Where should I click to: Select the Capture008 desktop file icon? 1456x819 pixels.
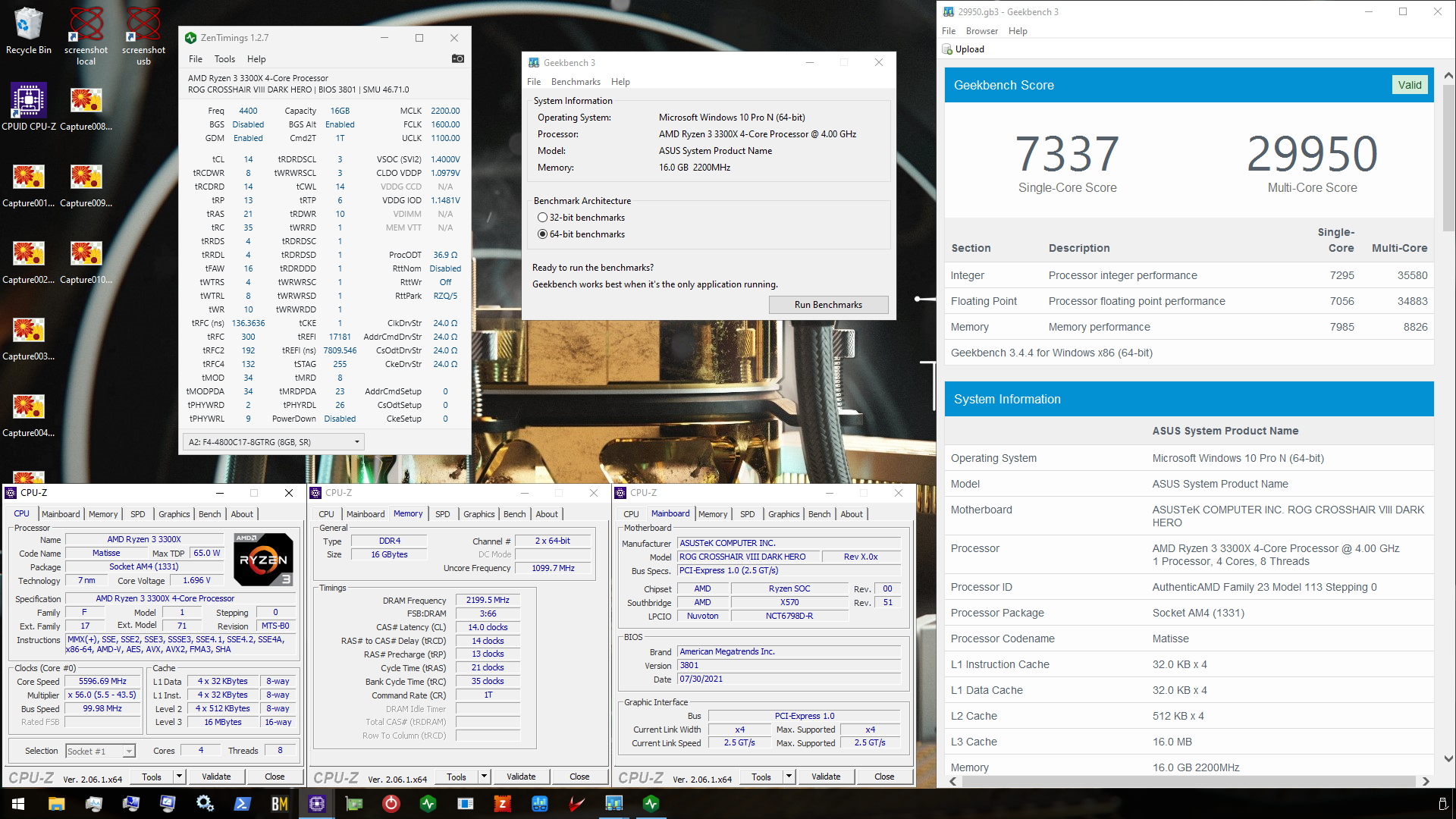pyautogui.click(x=86, y=106)
